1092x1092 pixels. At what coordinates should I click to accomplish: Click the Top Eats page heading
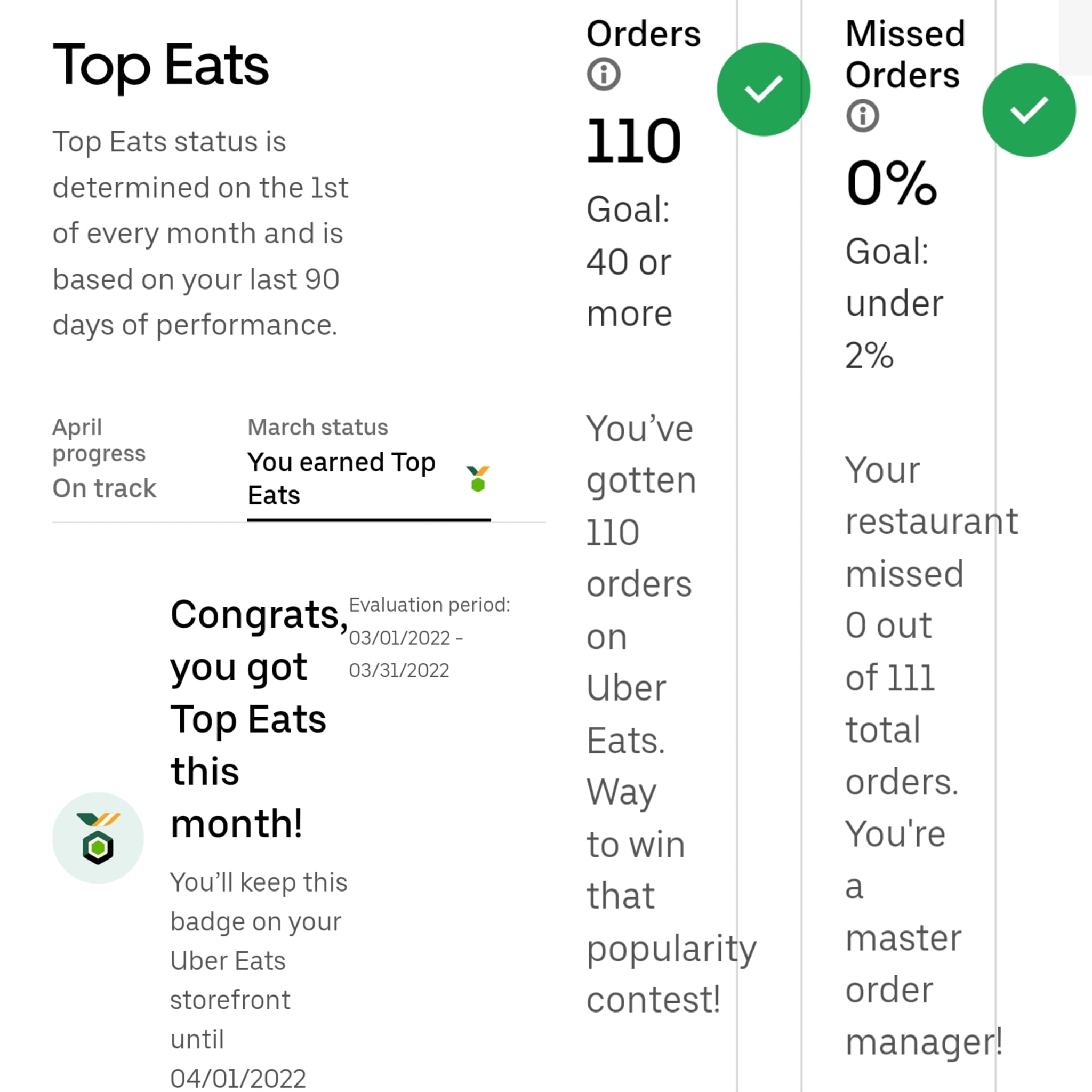click(x=160, y=66)
